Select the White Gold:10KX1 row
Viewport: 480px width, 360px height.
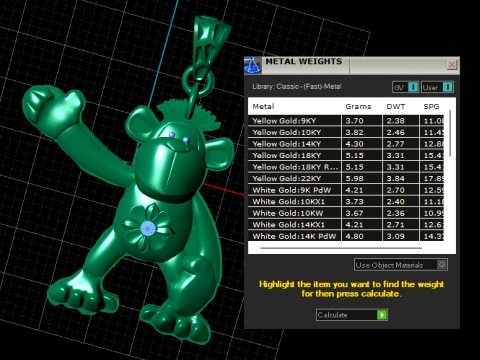(346, 201)
